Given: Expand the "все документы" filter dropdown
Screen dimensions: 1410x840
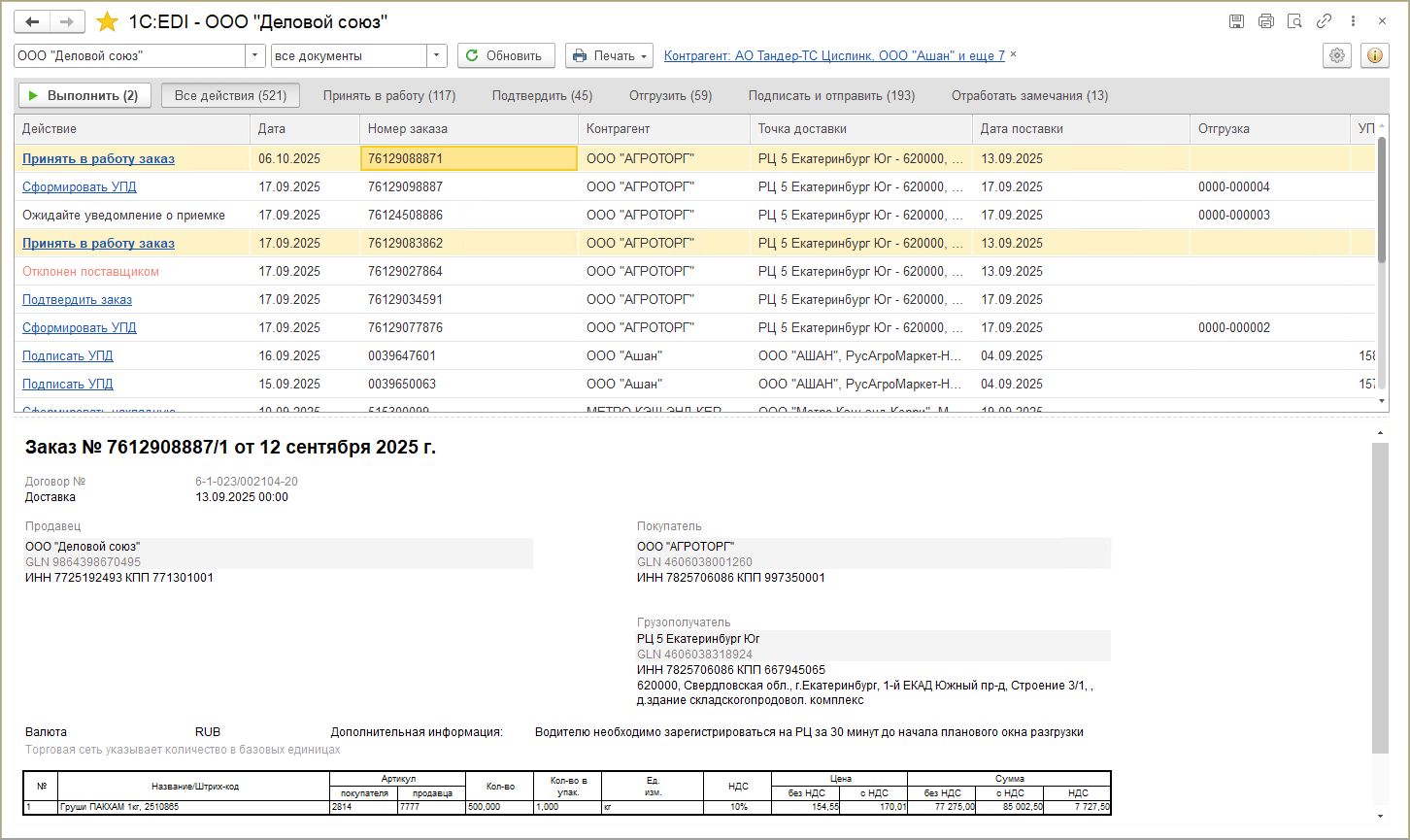Looking at the screenshot, I should (x=437, y=55).
